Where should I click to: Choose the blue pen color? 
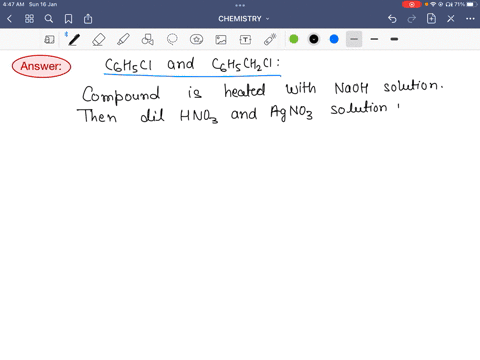(x=334, y=39)
